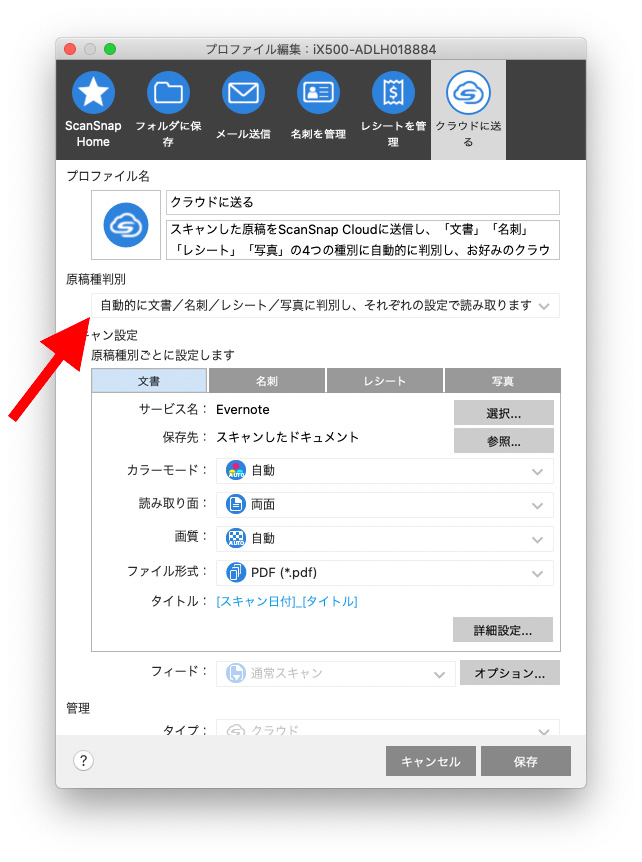Click the [スキャン日付]_[タイトル] title link
The height and width of the screenshot is (862, 642).
[287, 601]
